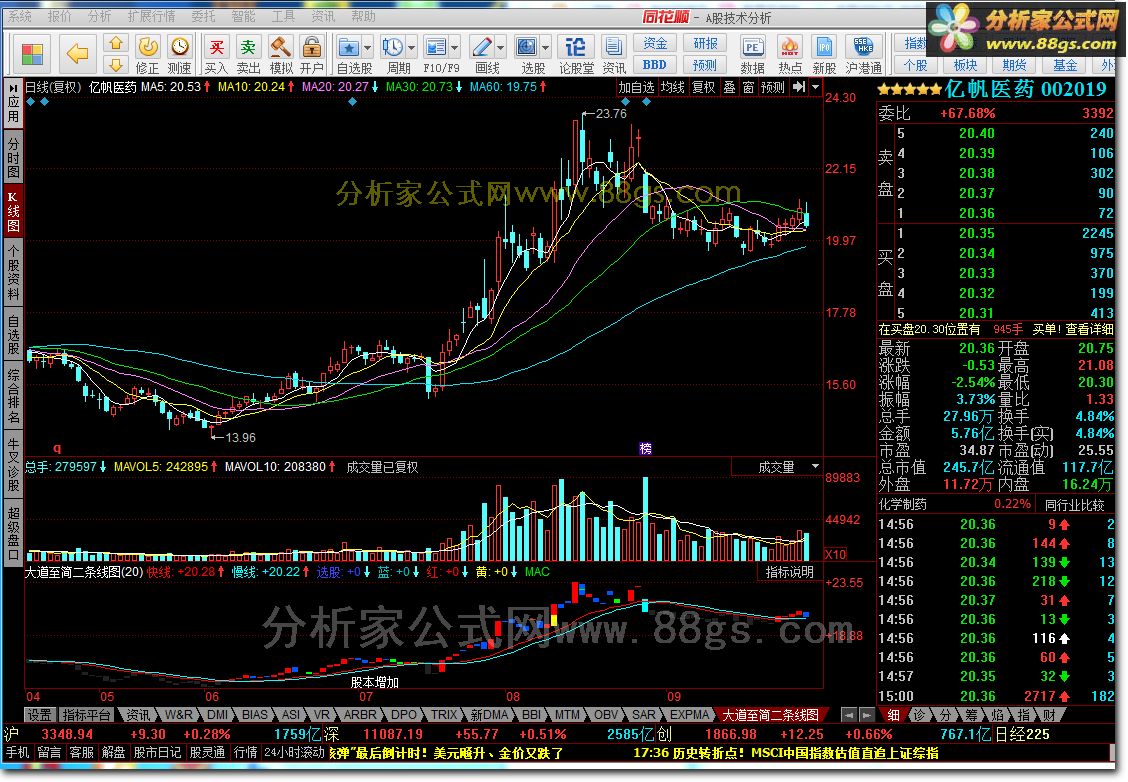1128x782 pixels.
Task: Click the red 买入 buy icon
Action: click(x=216, y=47)
